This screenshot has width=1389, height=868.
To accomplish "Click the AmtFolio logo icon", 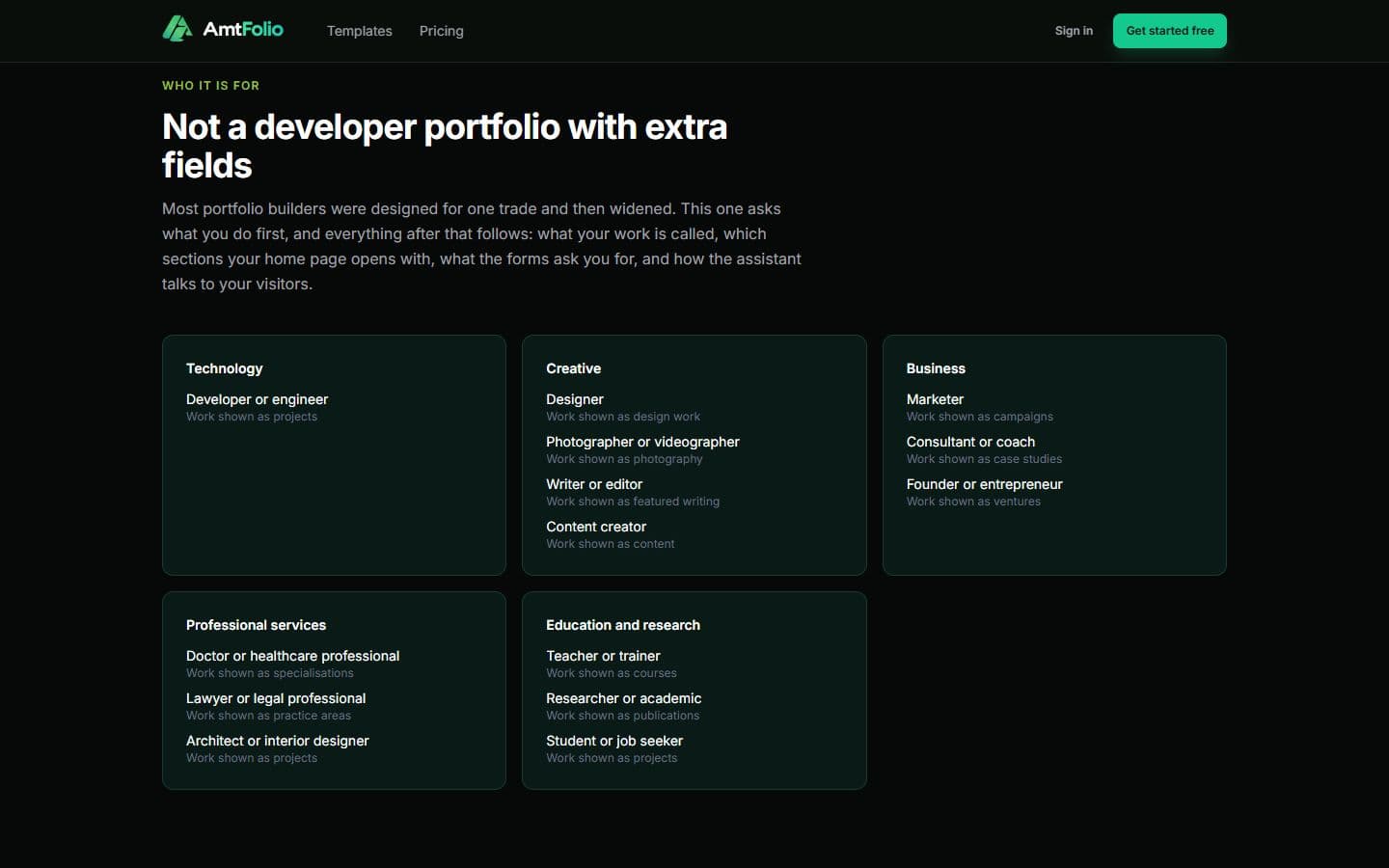I will click(x=177, y=29).
